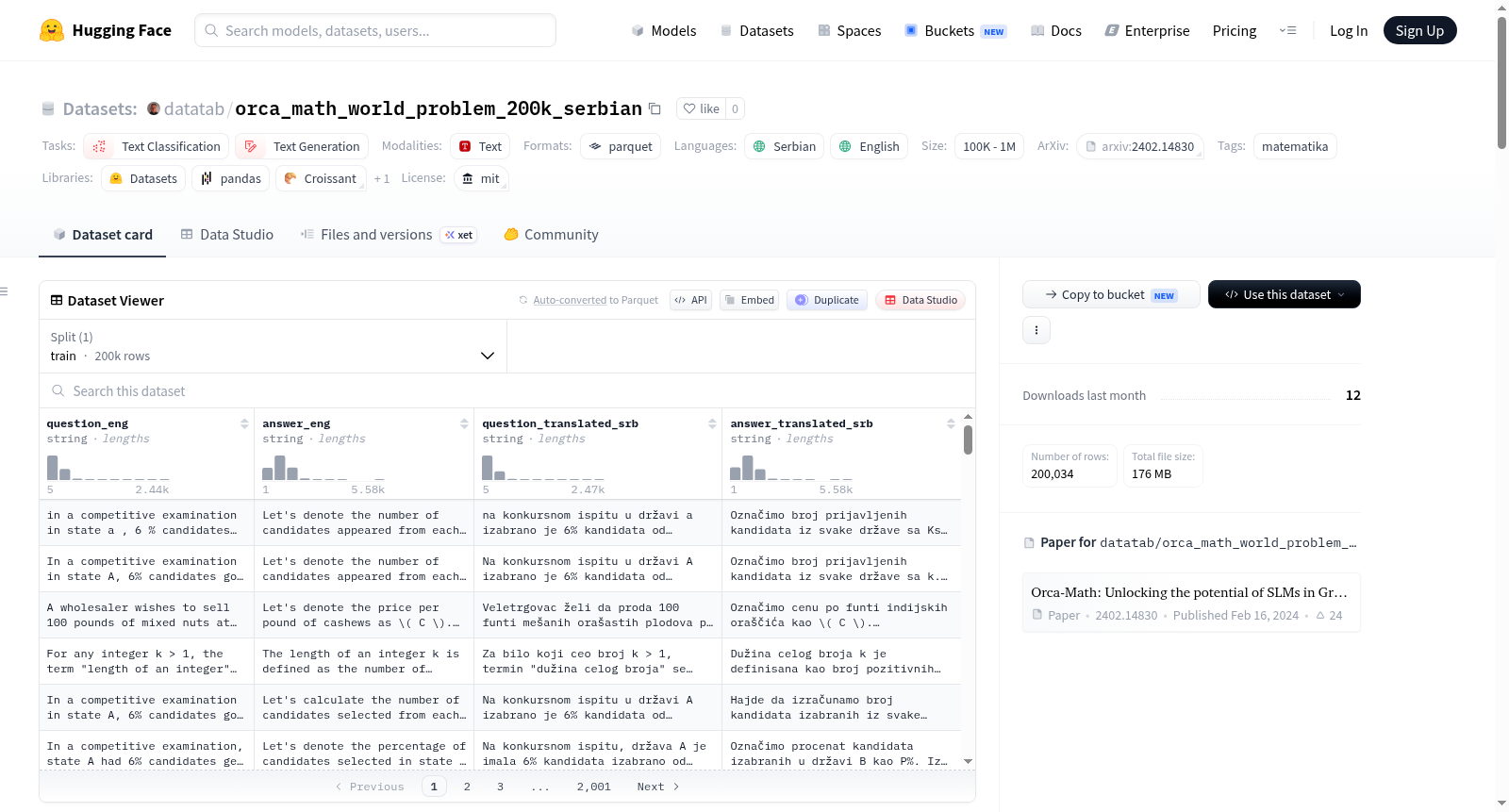1509x812 pixels.
Task: Select the Text Generation task tag
Action: [303, 146]
